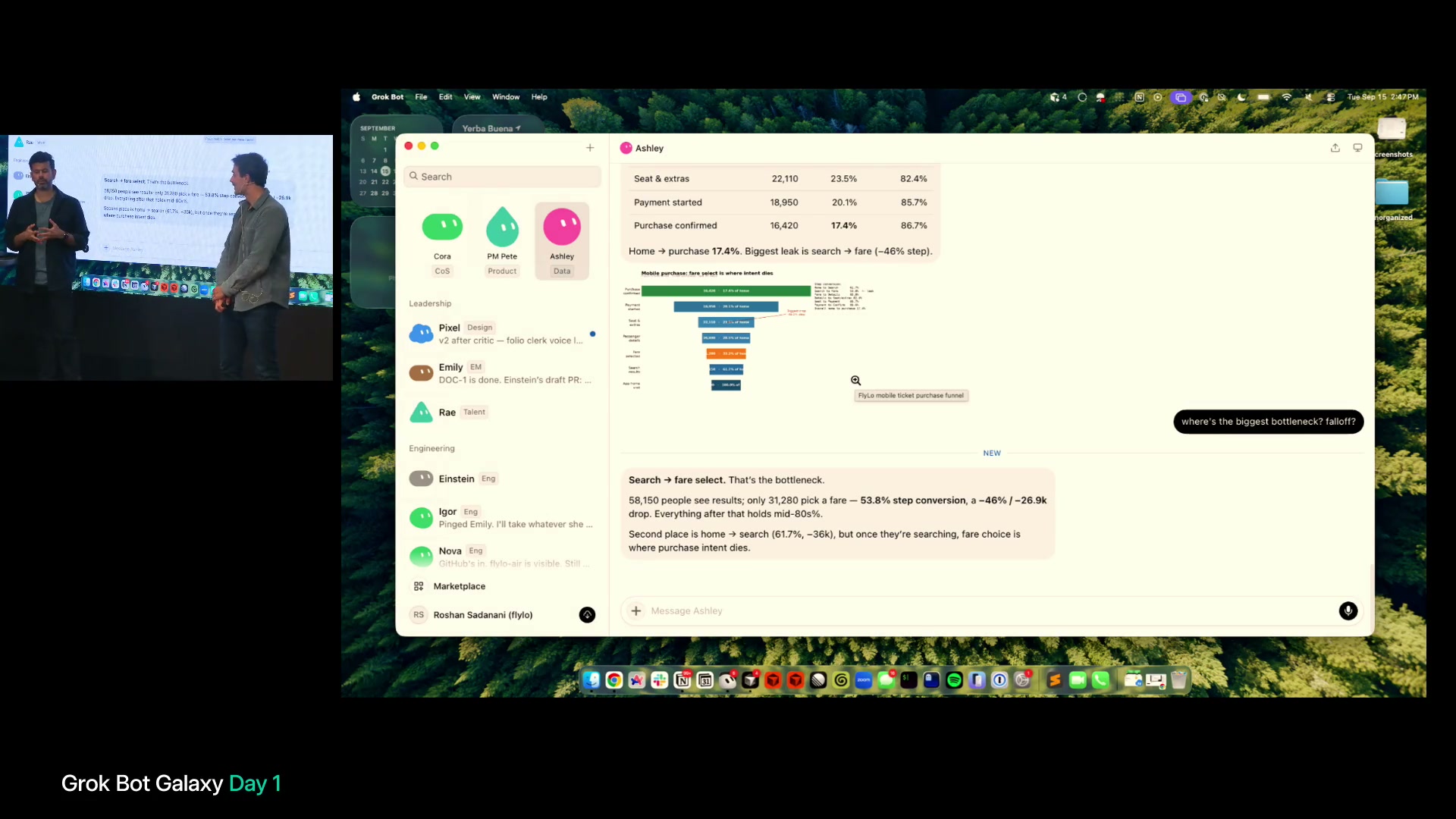The width and height of the screenshot is (1456, 819).
Task: Open the Edit menu
Action: click(446, 97)
